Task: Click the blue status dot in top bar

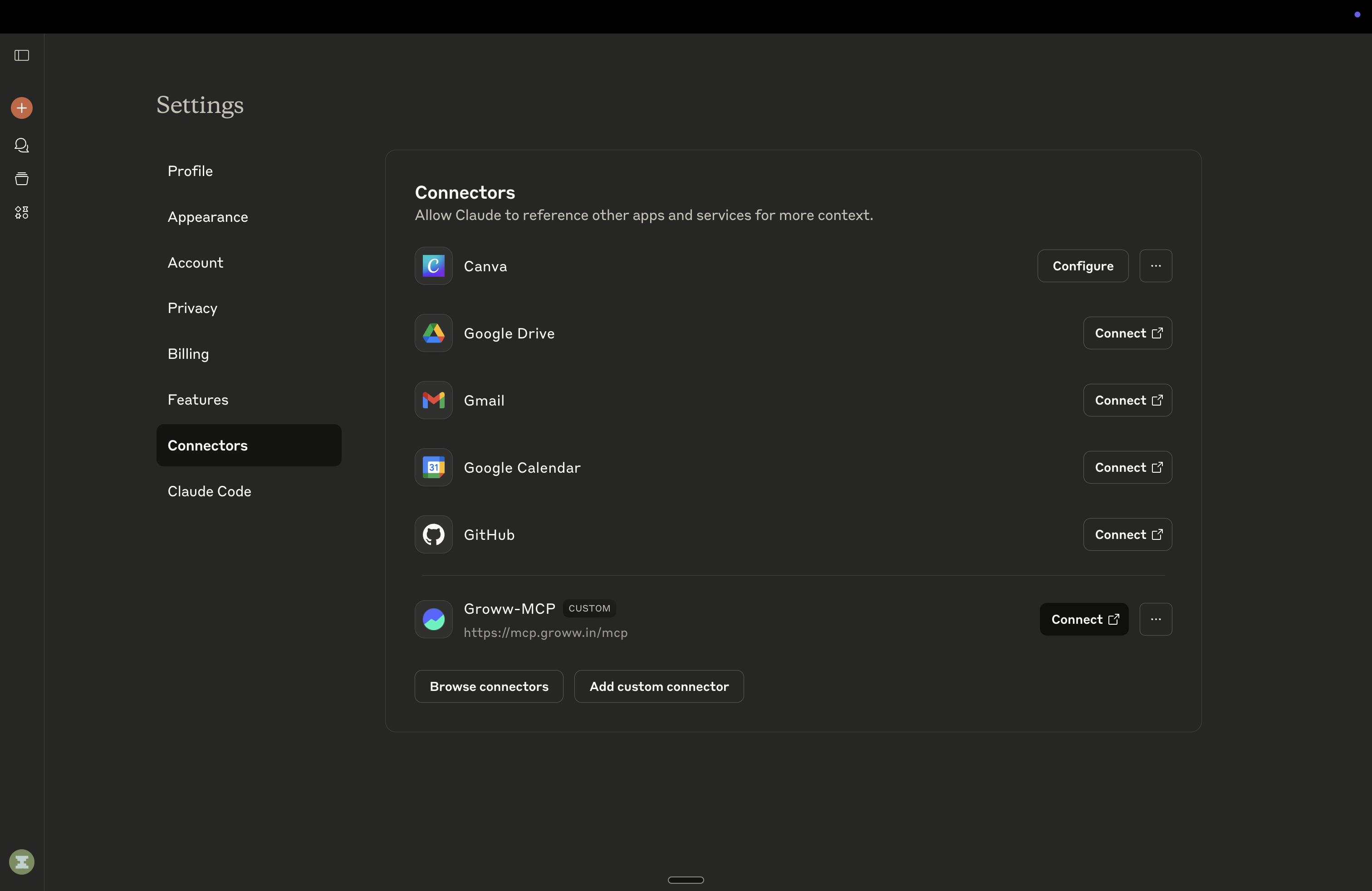Action: pyautogui.click(x=1357, y=15)
